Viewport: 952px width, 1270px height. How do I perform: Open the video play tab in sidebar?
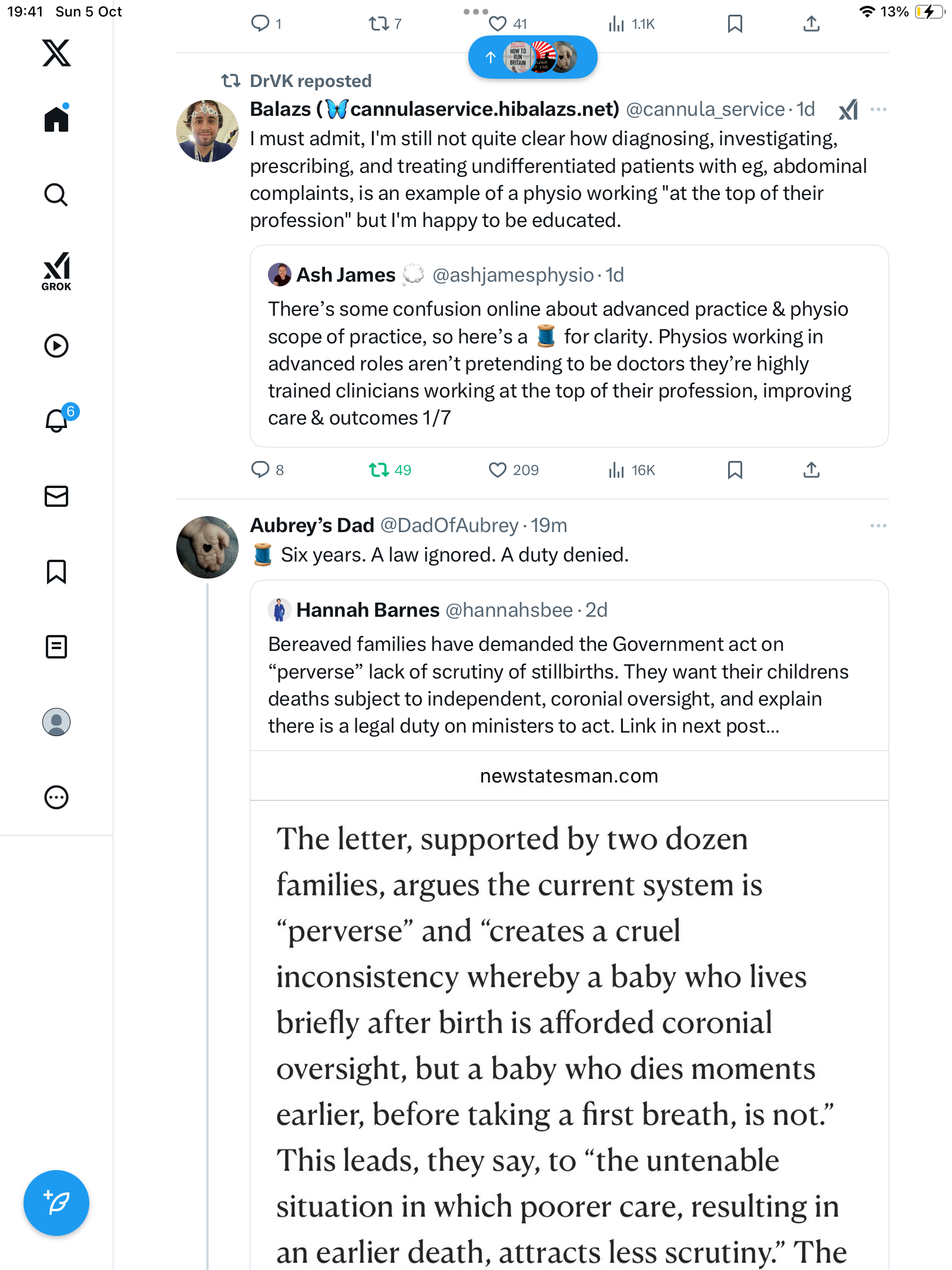(56, 346)
